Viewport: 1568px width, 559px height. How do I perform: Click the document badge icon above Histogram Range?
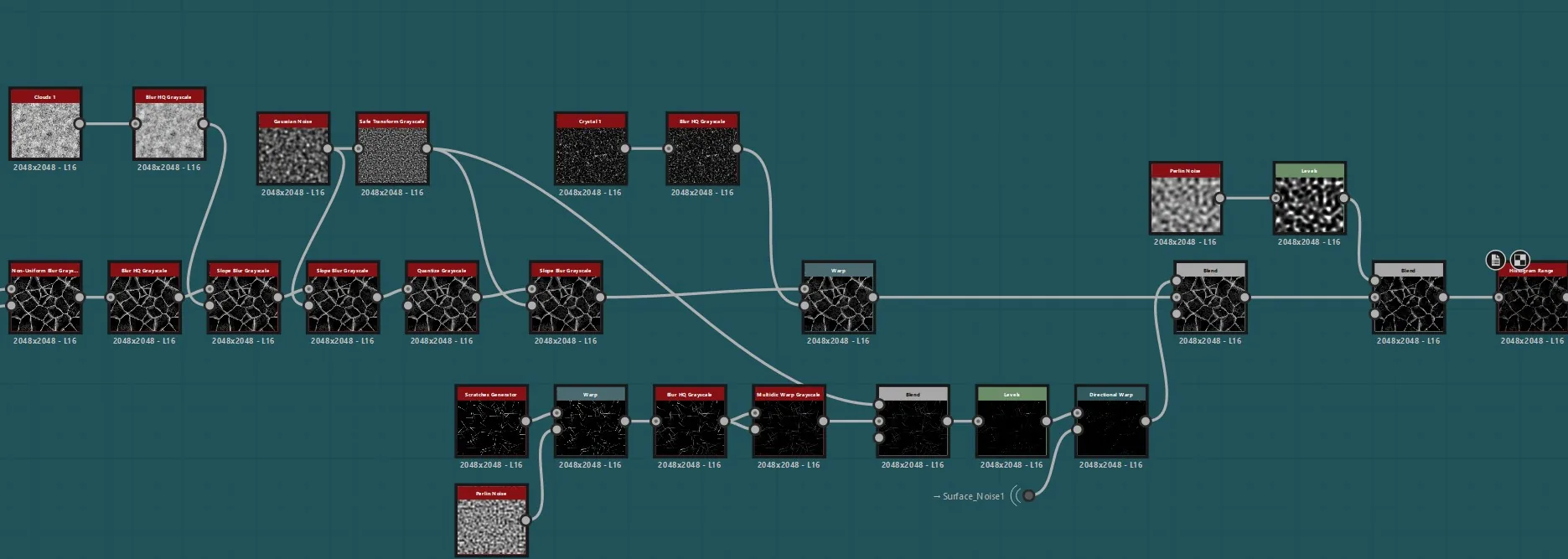(x=1496, y=260)
